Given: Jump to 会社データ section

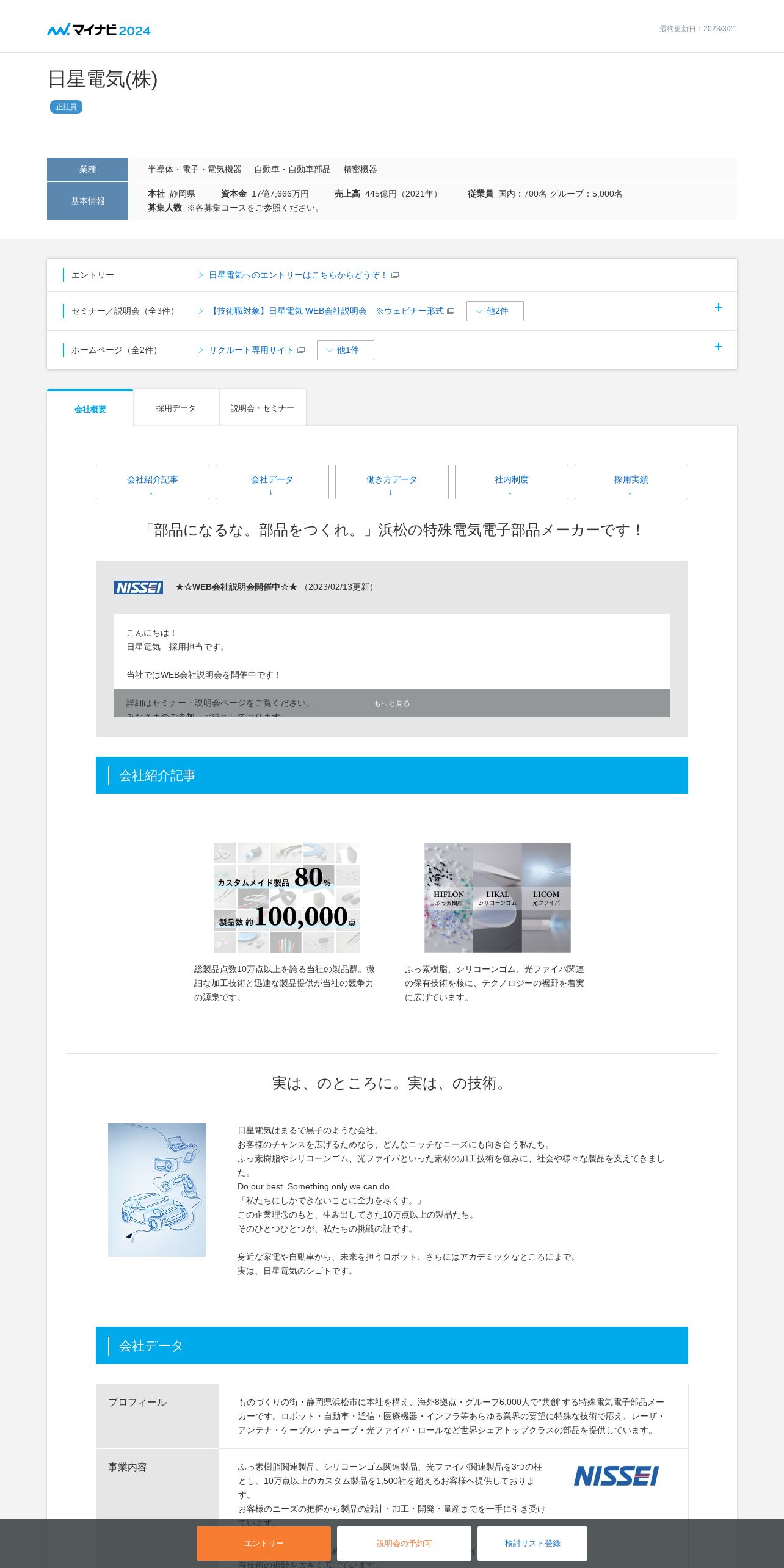Looking at the screenshot, I should point(272,482).
